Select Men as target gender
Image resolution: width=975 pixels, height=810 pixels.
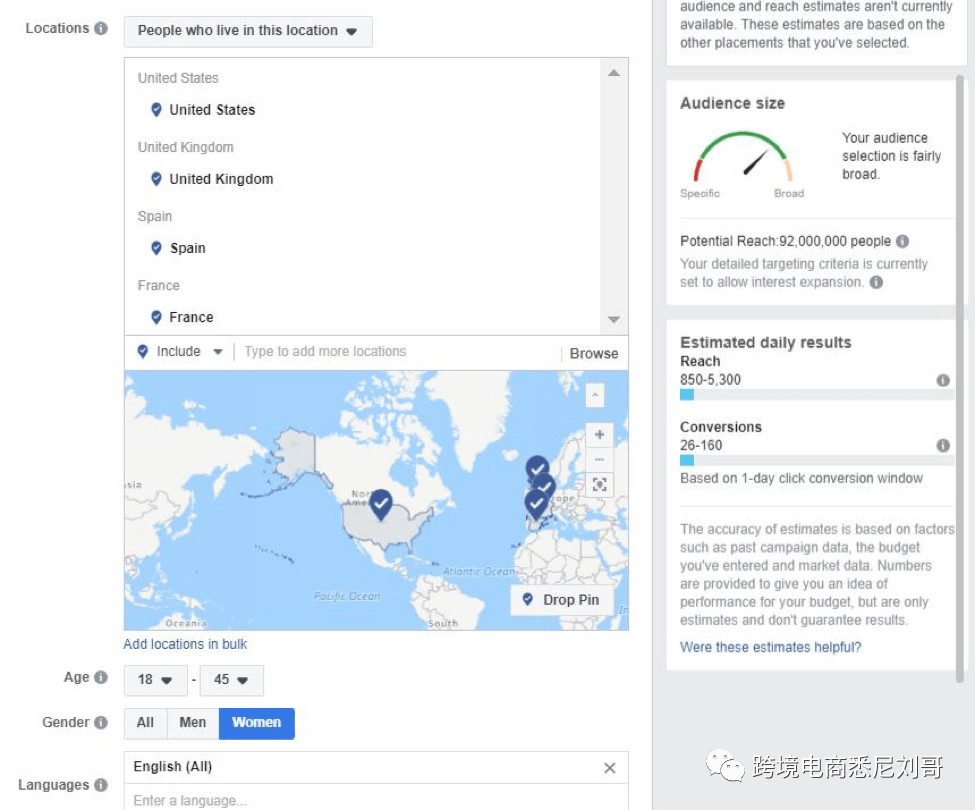pos(192,722)
